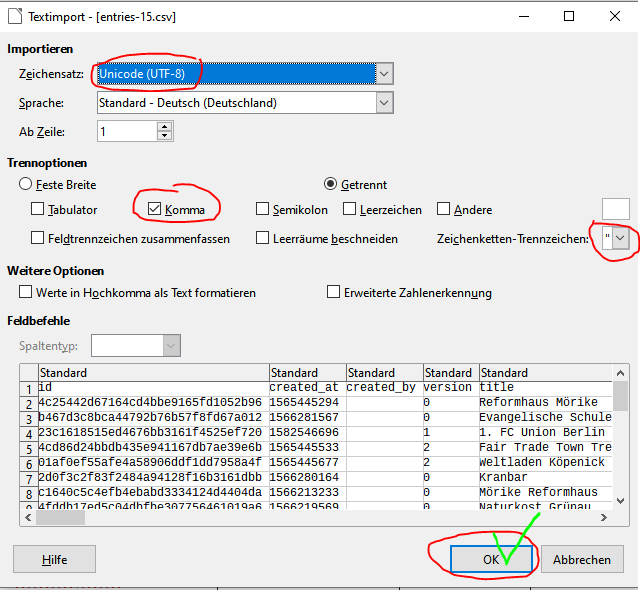Decrease the Ab Zeile value with the down arrow
640x590 pixels.
[x=164, y=136]
